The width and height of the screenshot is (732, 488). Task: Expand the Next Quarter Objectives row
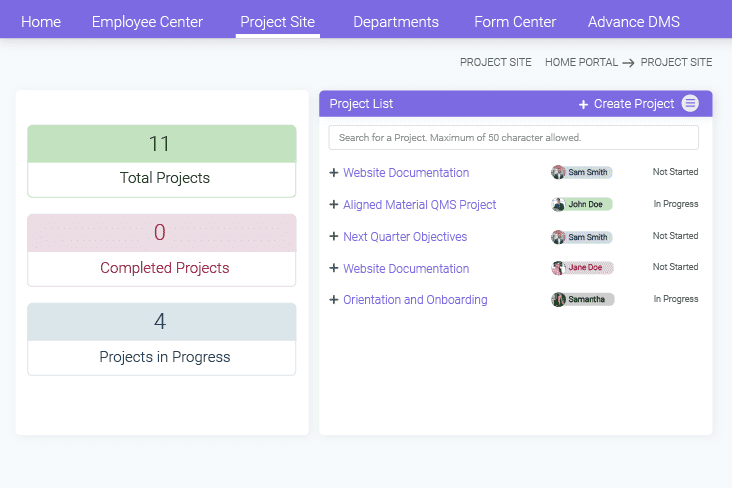click(x=334, y=237)
